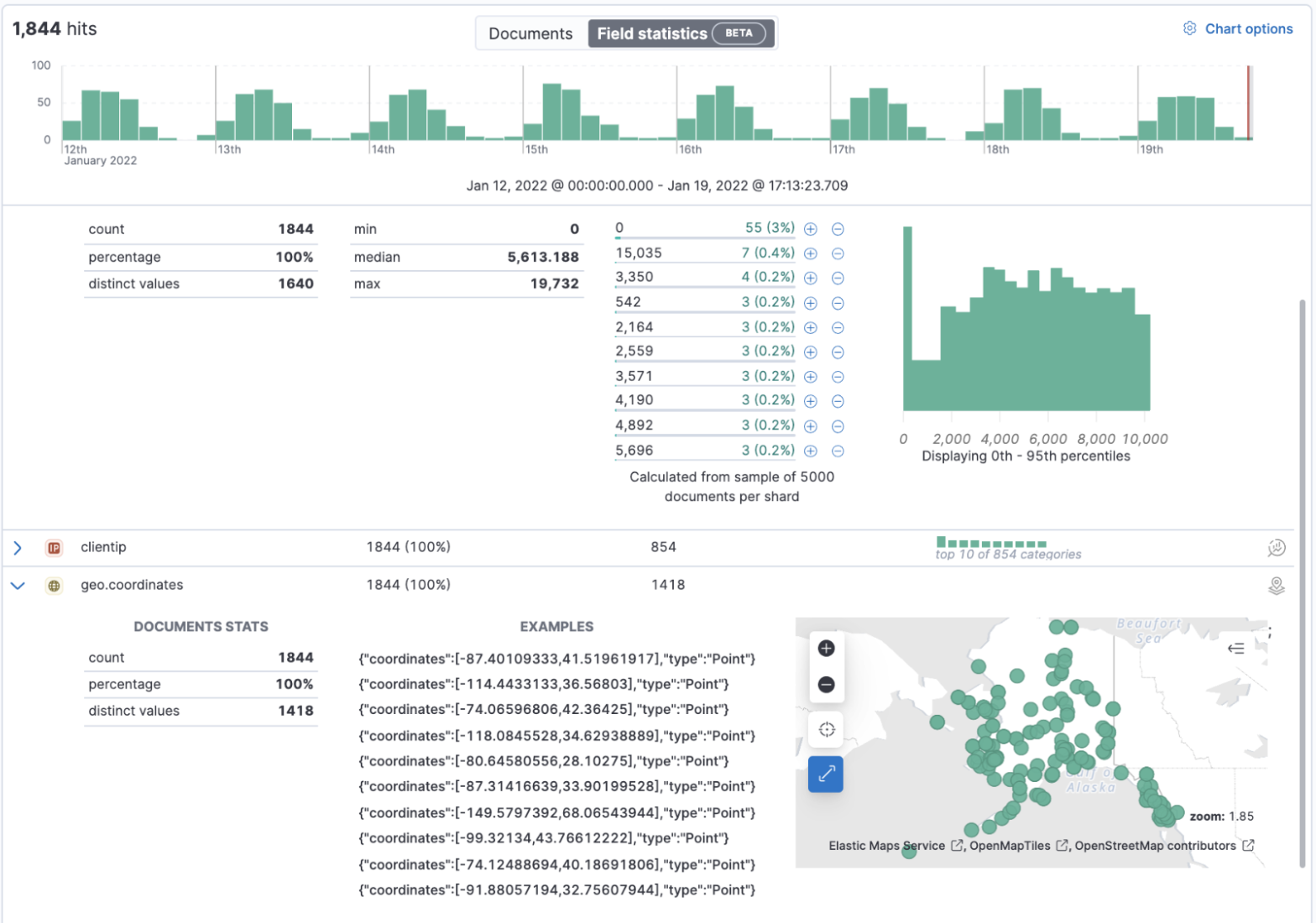The image size is (1316, 923).
Task: Zoom in on the geo.coordinates map
Action: point(826,649)
